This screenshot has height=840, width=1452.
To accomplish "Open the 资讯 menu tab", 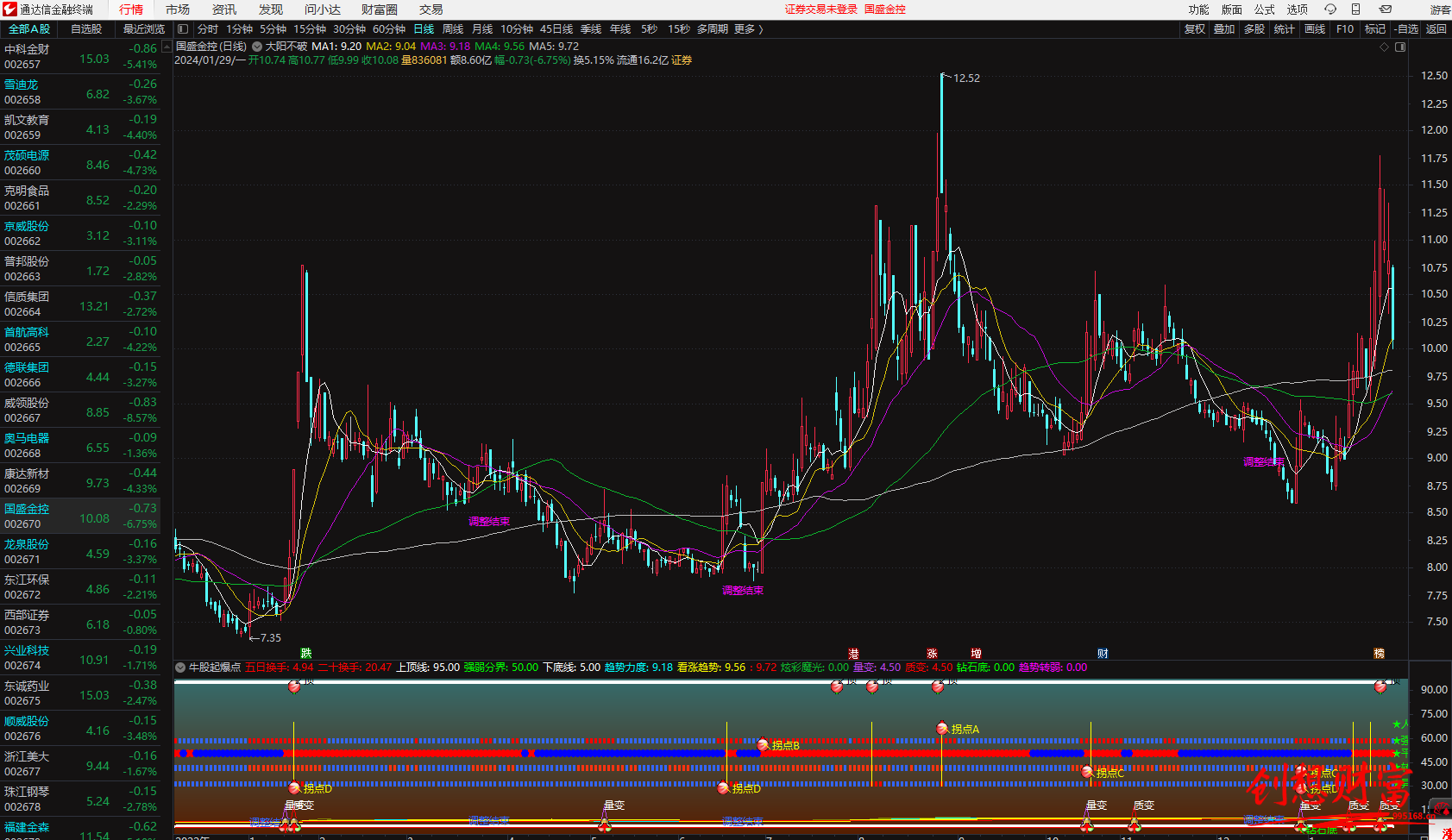I will tap(224, 9).
